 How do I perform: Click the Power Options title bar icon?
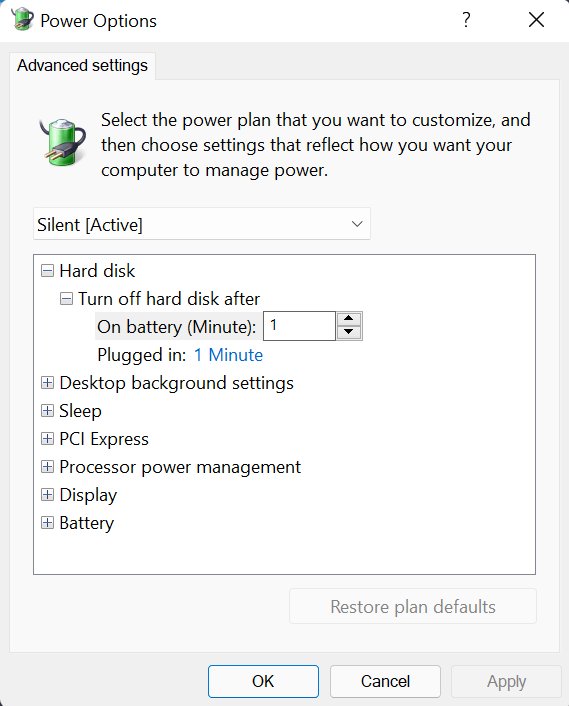point(22,19)
